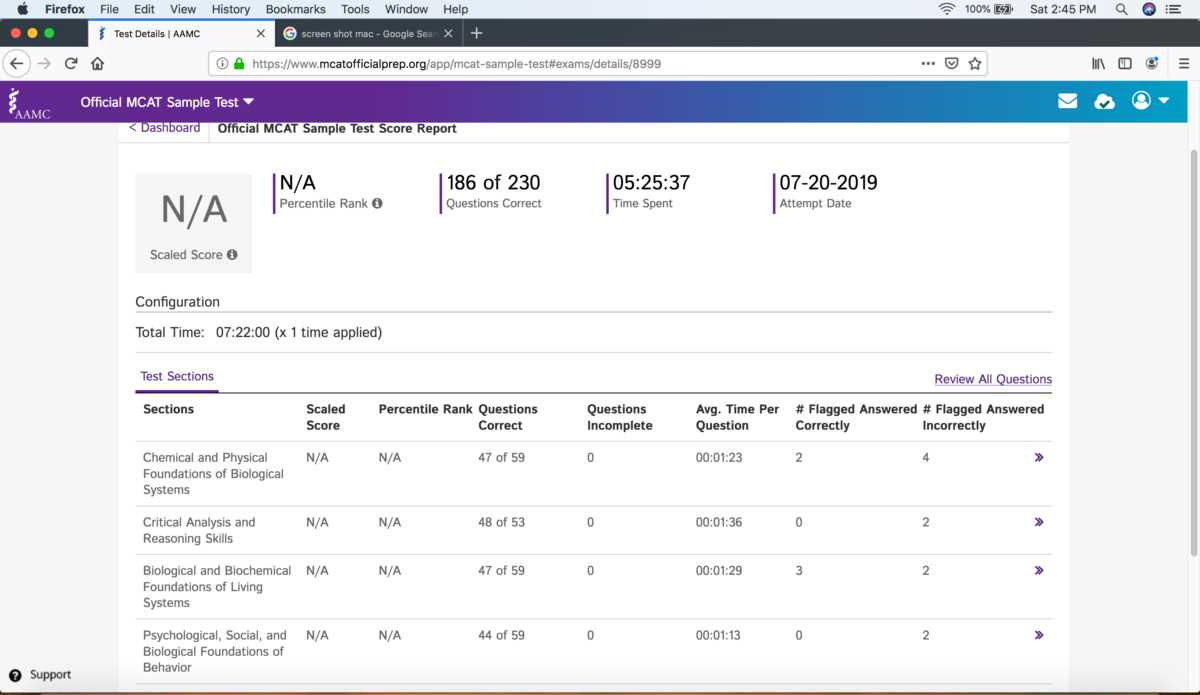This screenshot has height=695, width=1200.
Task: Go back to Dashboard link
Action: coord(164,128)
